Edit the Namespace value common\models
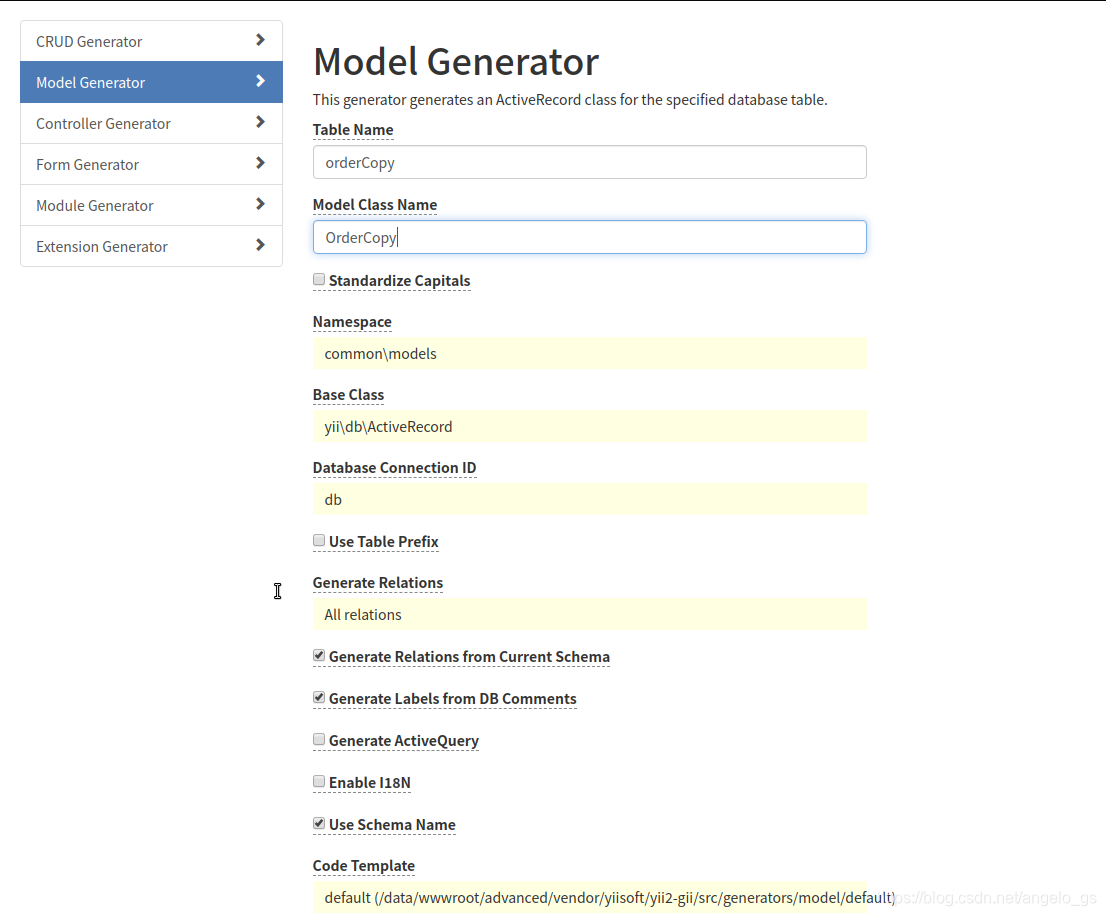The height and width of the screenshot is (916, 1106). point(590,353)
